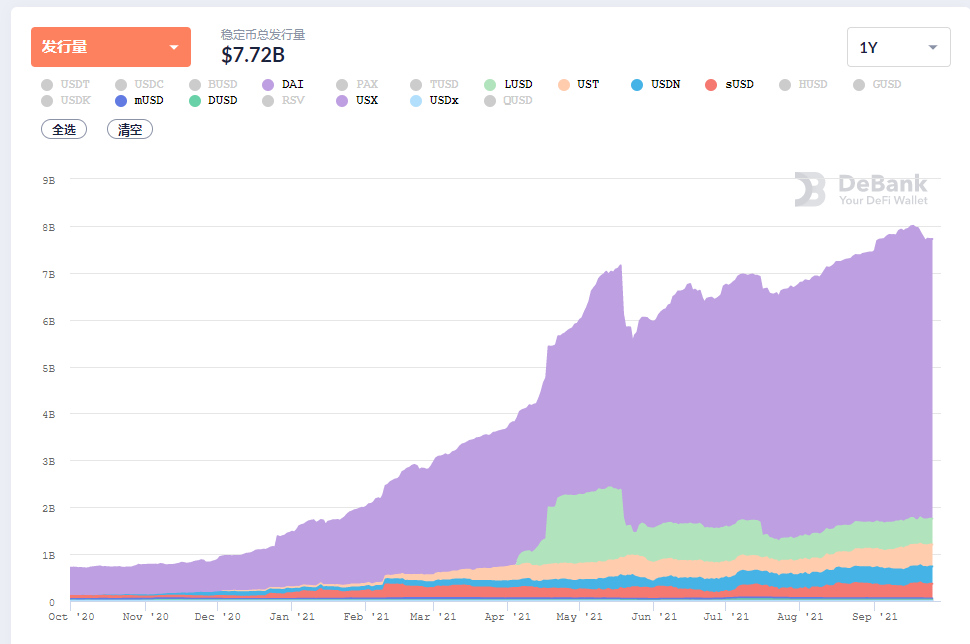Open the 发行量 metric dropdown
Viewport: 970px width, 644px height.
110,46
